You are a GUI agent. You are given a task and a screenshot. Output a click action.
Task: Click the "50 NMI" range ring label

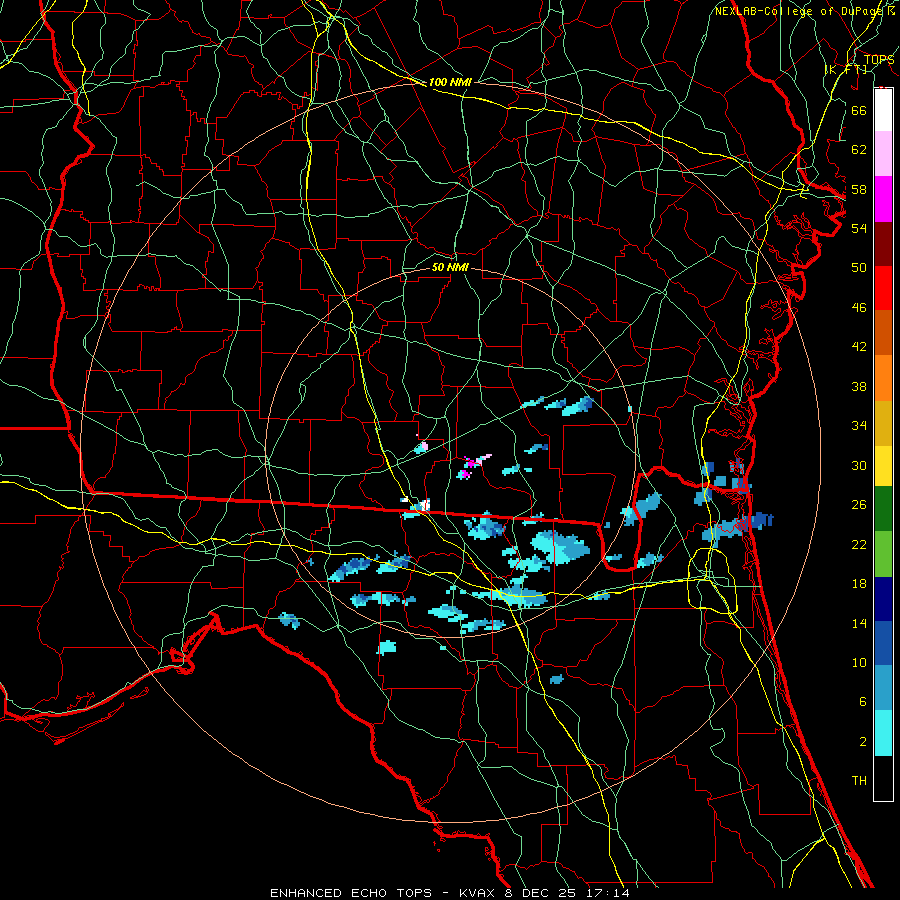coord(450,267)
